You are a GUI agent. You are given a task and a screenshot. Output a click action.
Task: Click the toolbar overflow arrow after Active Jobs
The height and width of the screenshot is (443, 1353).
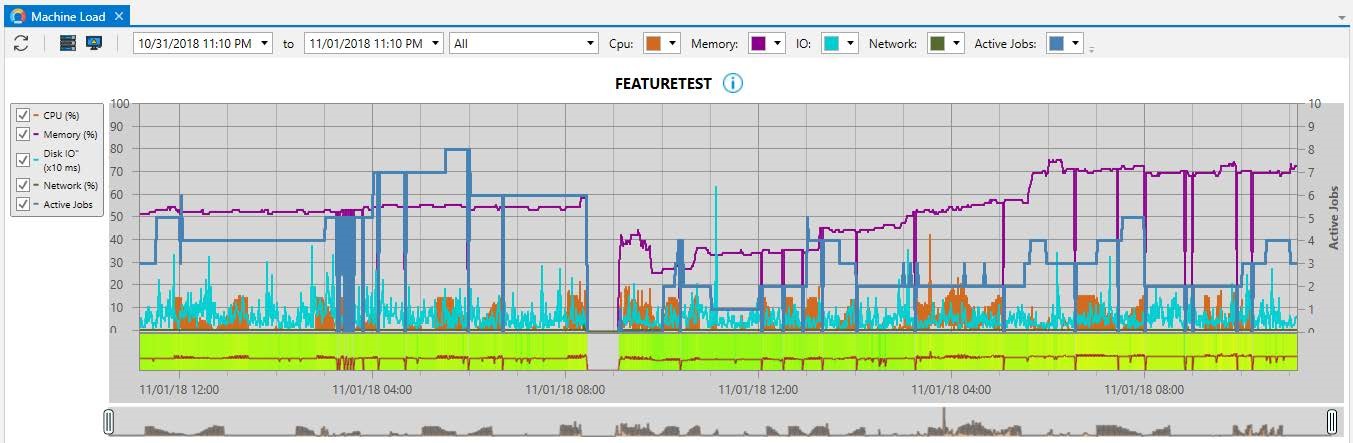coord(1092,48)
